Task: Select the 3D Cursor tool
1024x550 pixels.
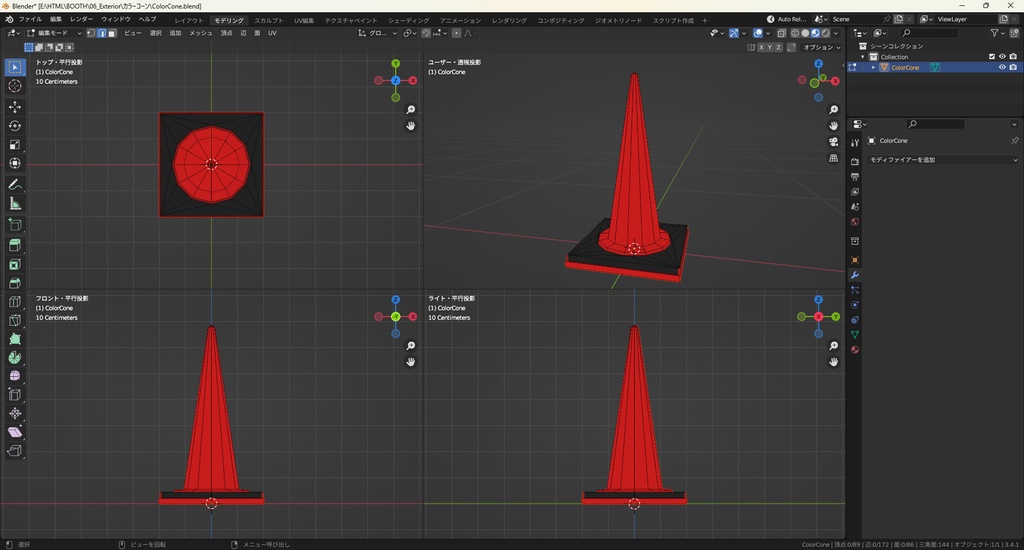Action: point(15,86)
